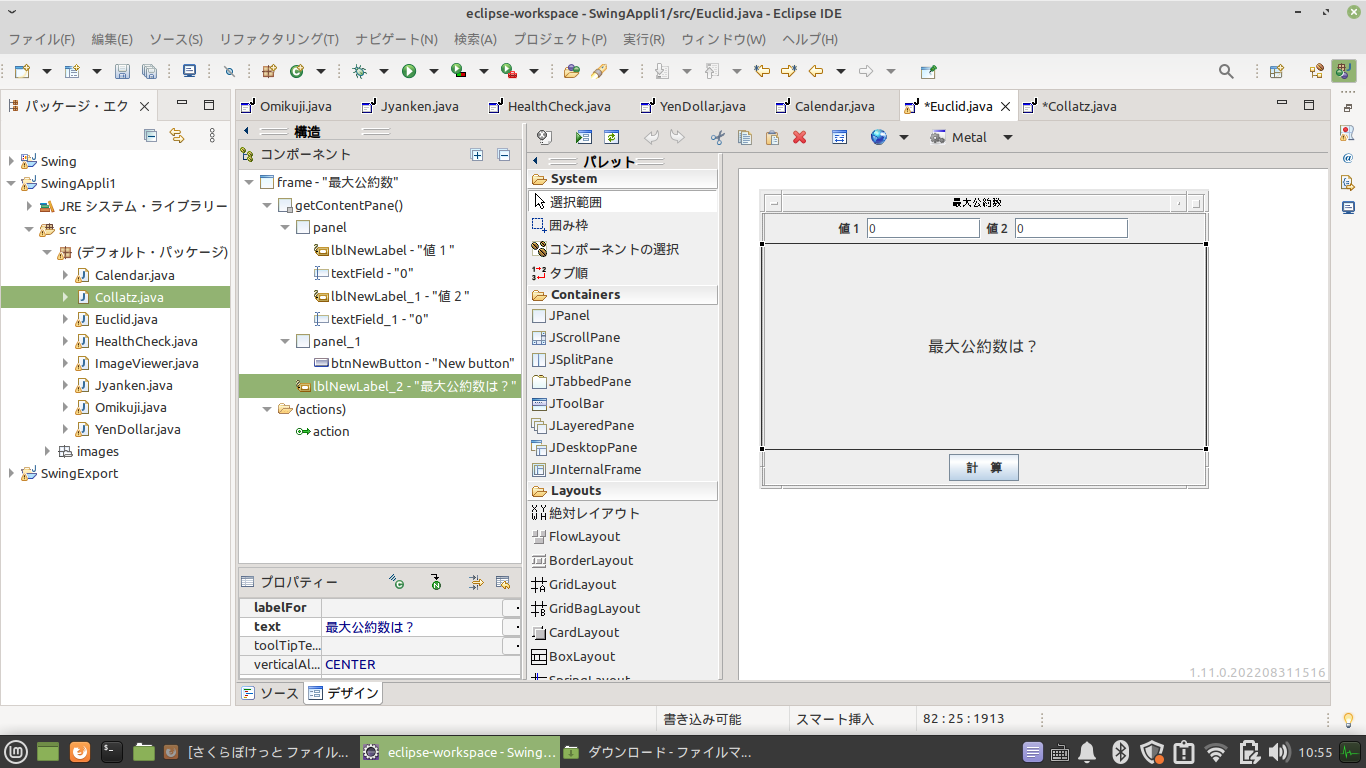Open dropdown arrow next to Debug button
This screenshot has width=1366, height=768.
pos(384,71)
